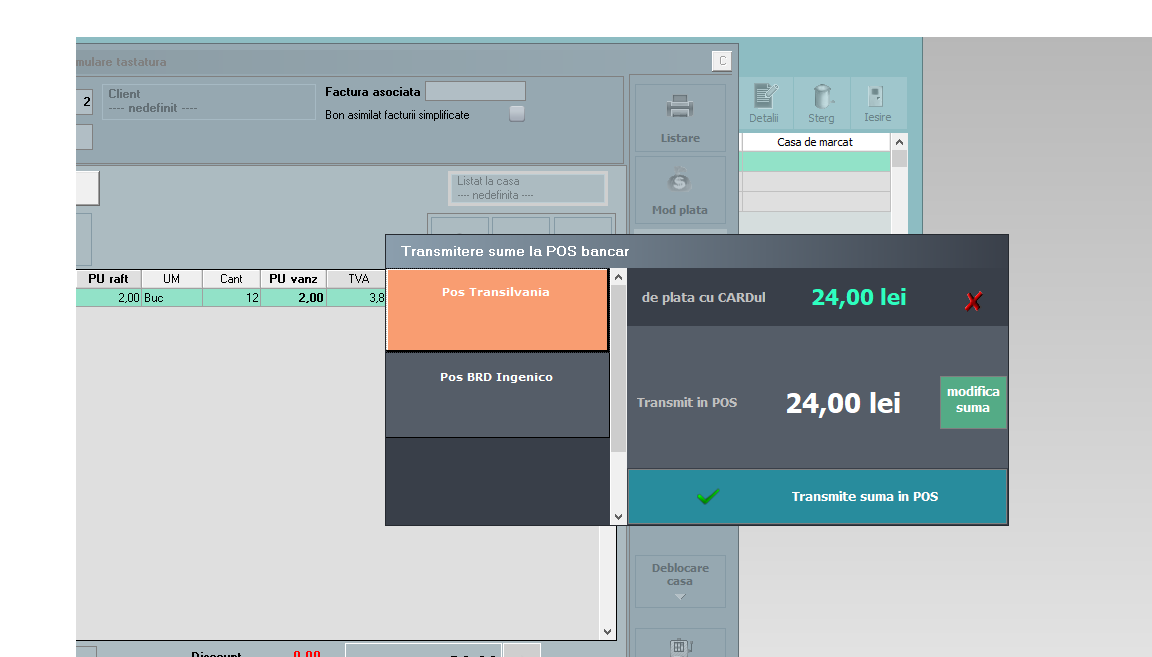1152x657 pixels.
Task: Click the quantity cell showing 12
Action: [231, 298]
